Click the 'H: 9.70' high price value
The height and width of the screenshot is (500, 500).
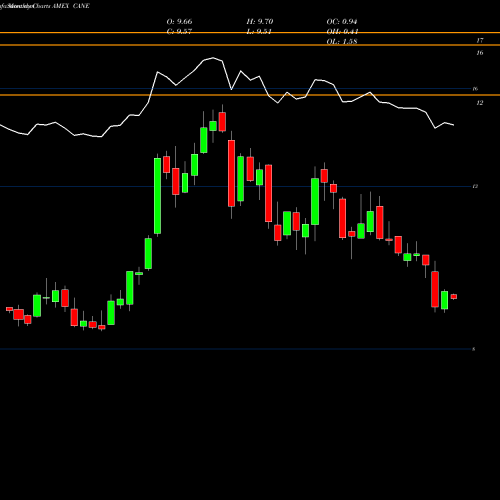(260, 22)
